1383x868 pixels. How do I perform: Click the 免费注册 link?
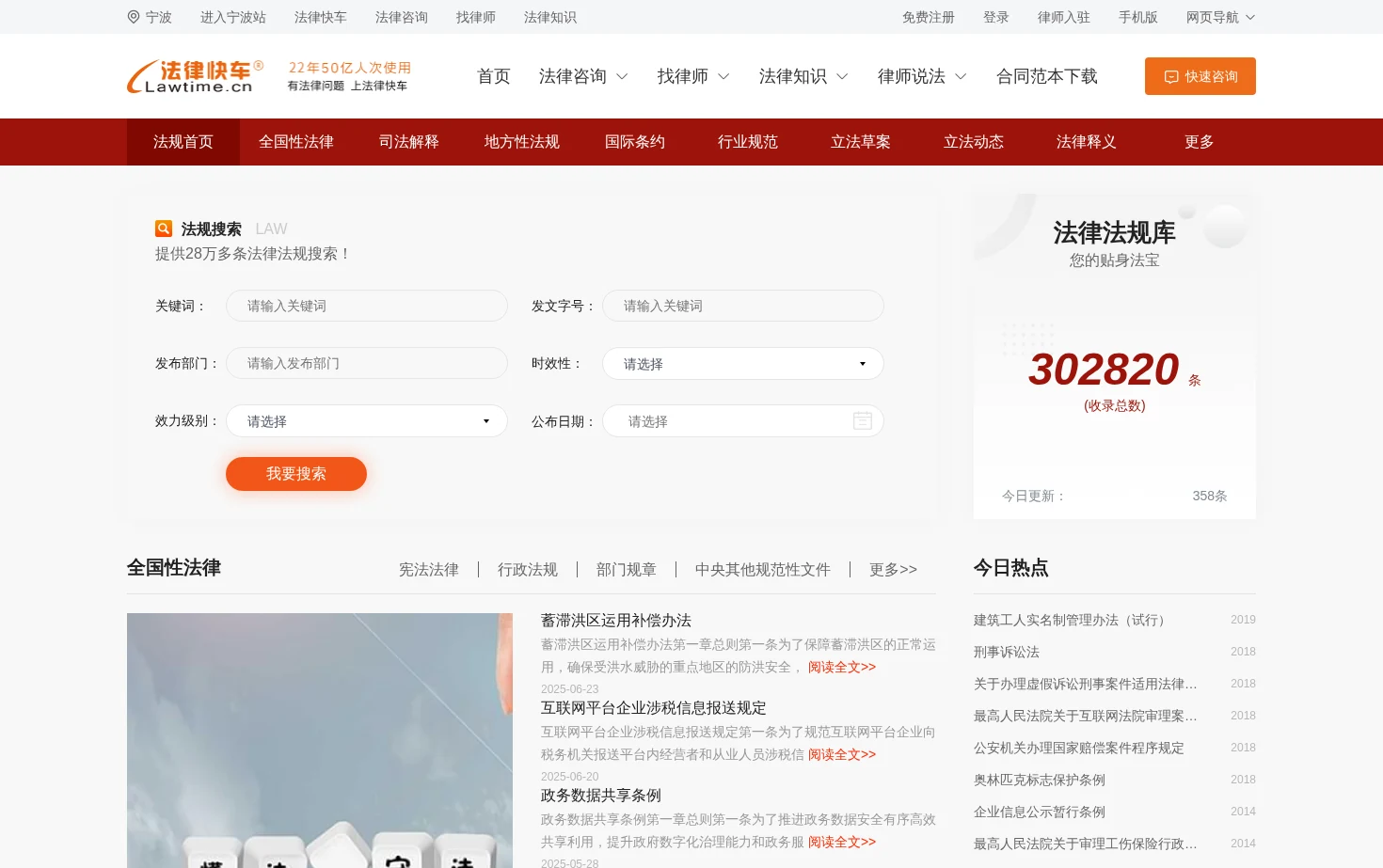click(929, 17)
